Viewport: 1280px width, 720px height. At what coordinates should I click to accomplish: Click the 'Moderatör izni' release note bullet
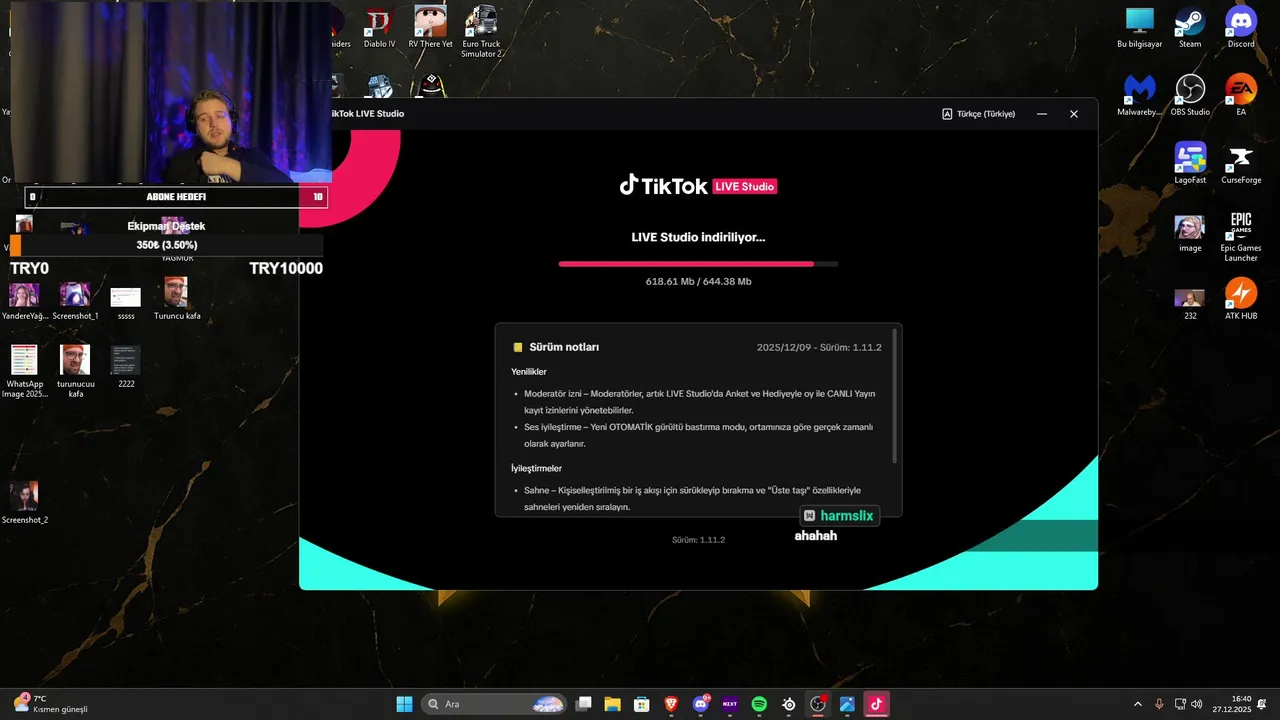coord(700,402)
